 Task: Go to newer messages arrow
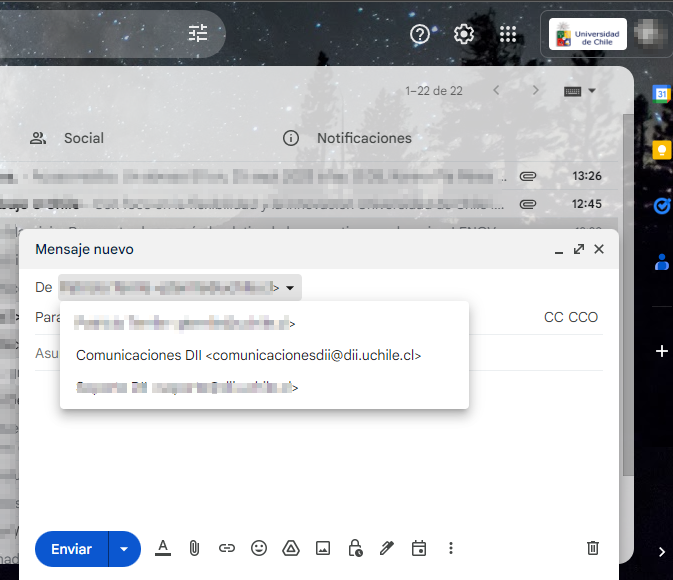(x=497, y=91)
